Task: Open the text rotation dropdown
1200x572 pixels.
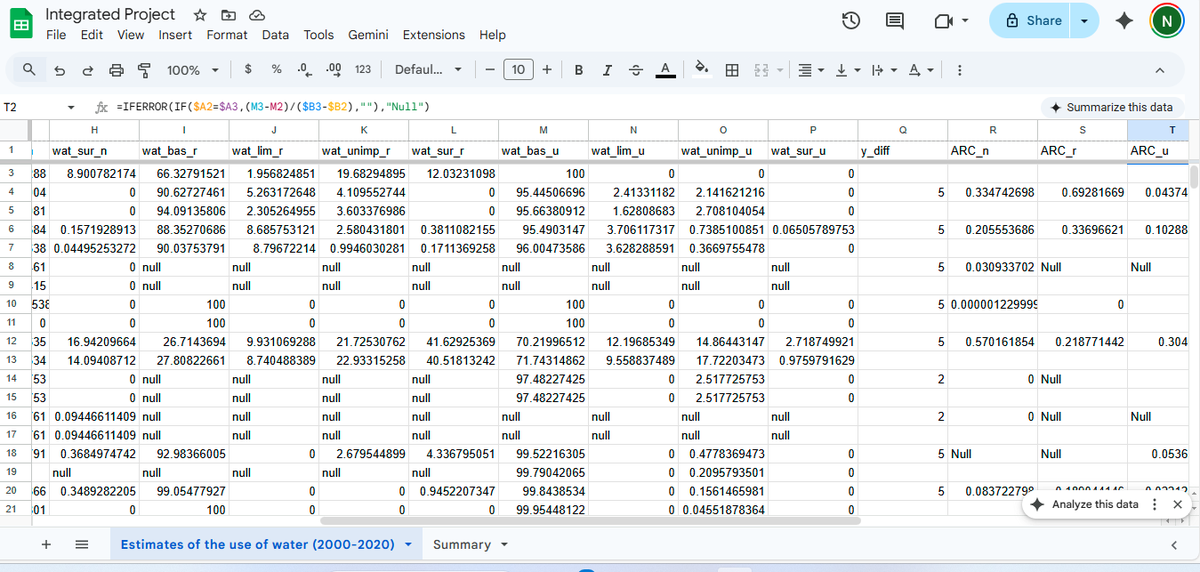Action: coord(920,70)
